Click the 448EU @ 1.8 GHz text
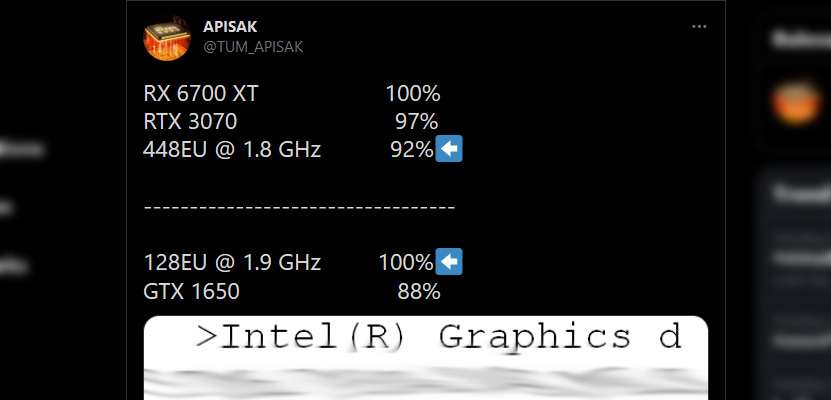This screenshot has width=831, height=400. coord(233,150)
